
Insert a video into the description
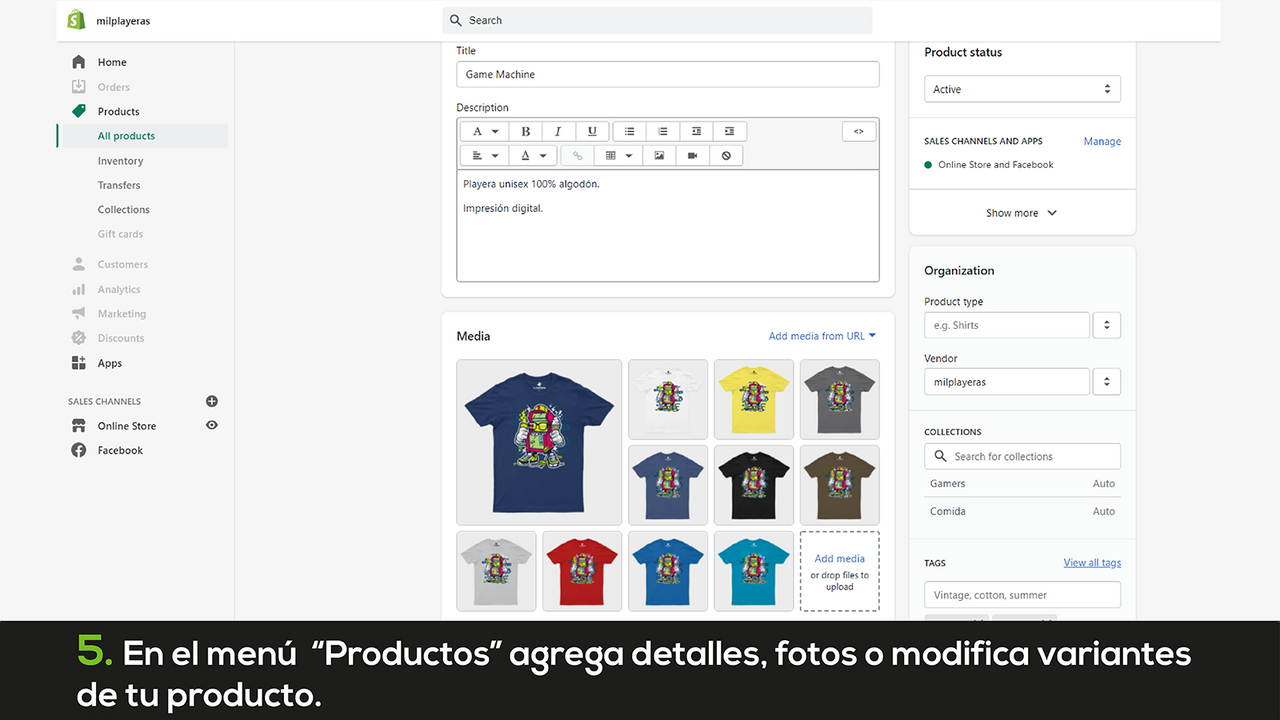(x=693, y=155)
